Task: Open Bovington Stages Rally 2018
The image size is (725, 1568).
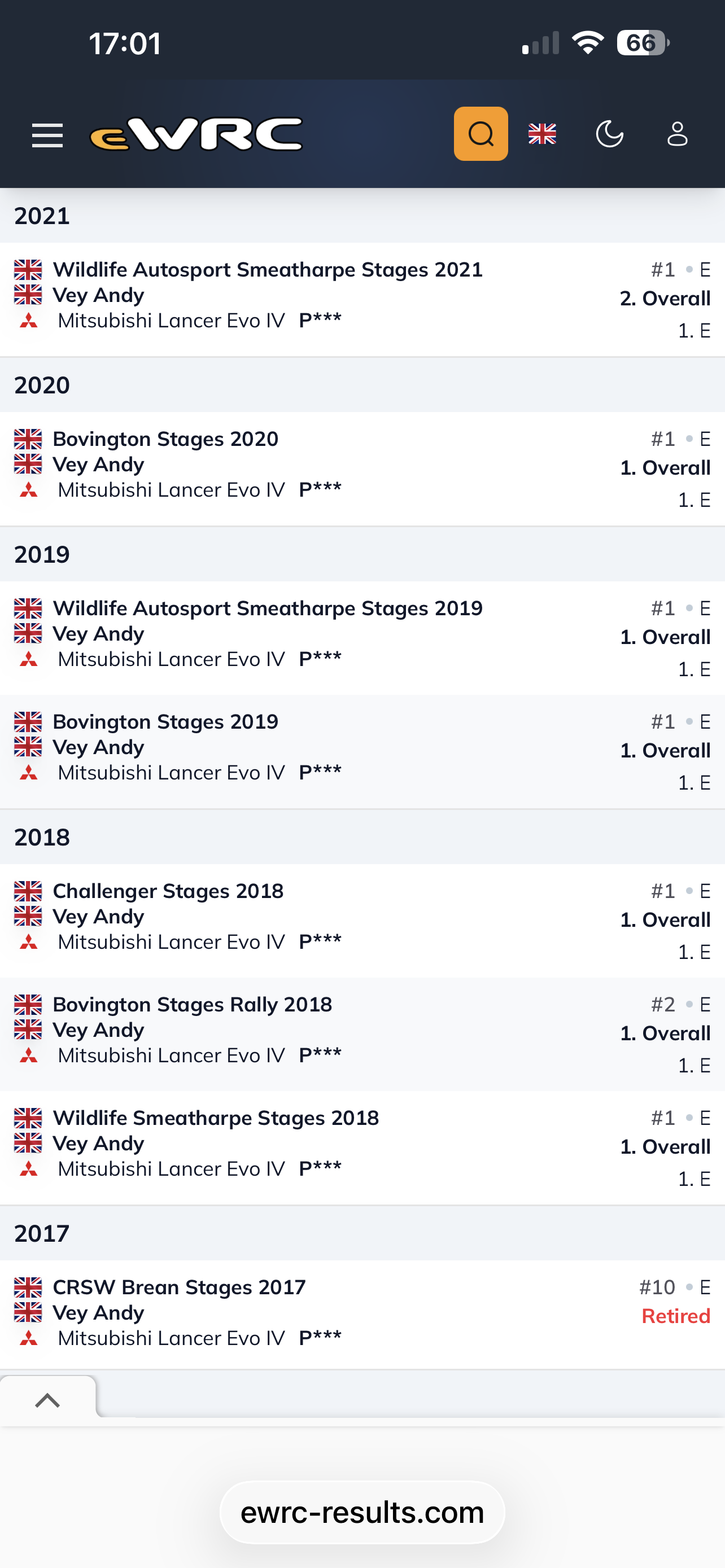Action: pos(193,1004)
